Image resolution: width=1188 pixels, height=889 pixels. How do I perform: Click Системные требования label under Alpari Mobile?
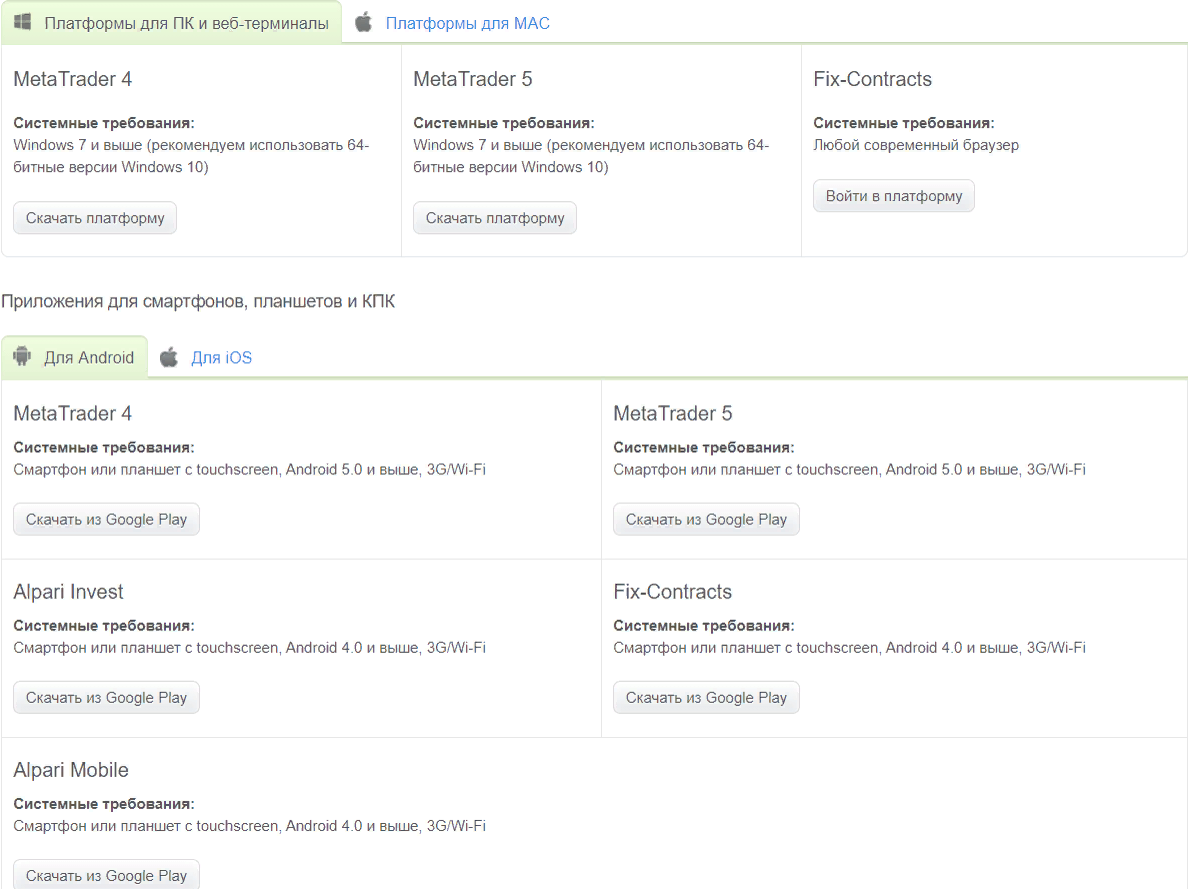coord(104,804)
